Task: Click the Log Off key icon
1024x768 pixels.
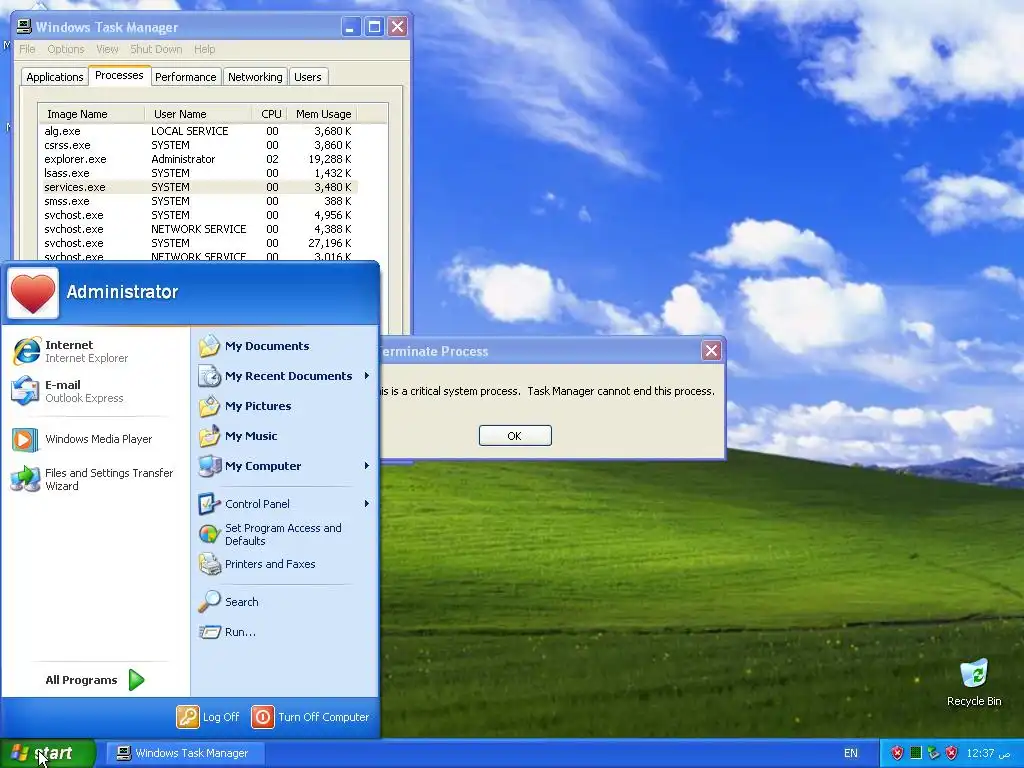Action: point(187,717)
